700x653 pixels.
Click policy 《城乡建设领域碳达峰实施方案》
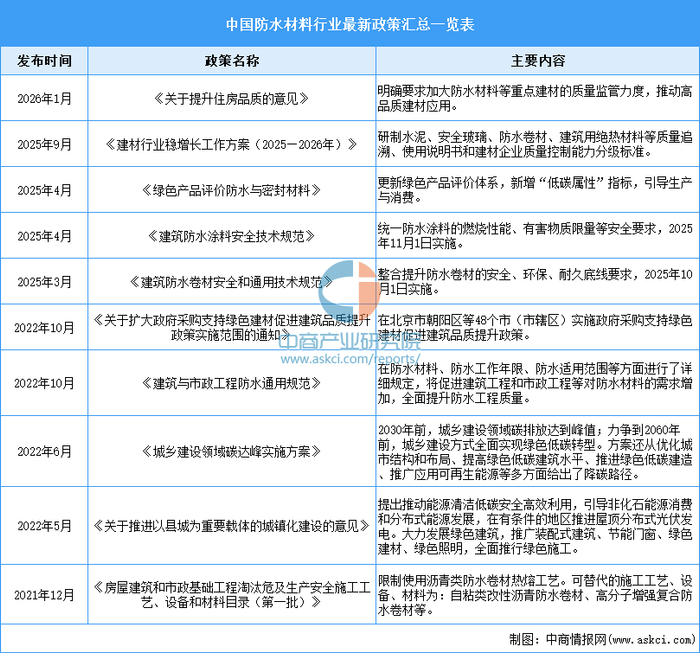click(x=232, y=451)
